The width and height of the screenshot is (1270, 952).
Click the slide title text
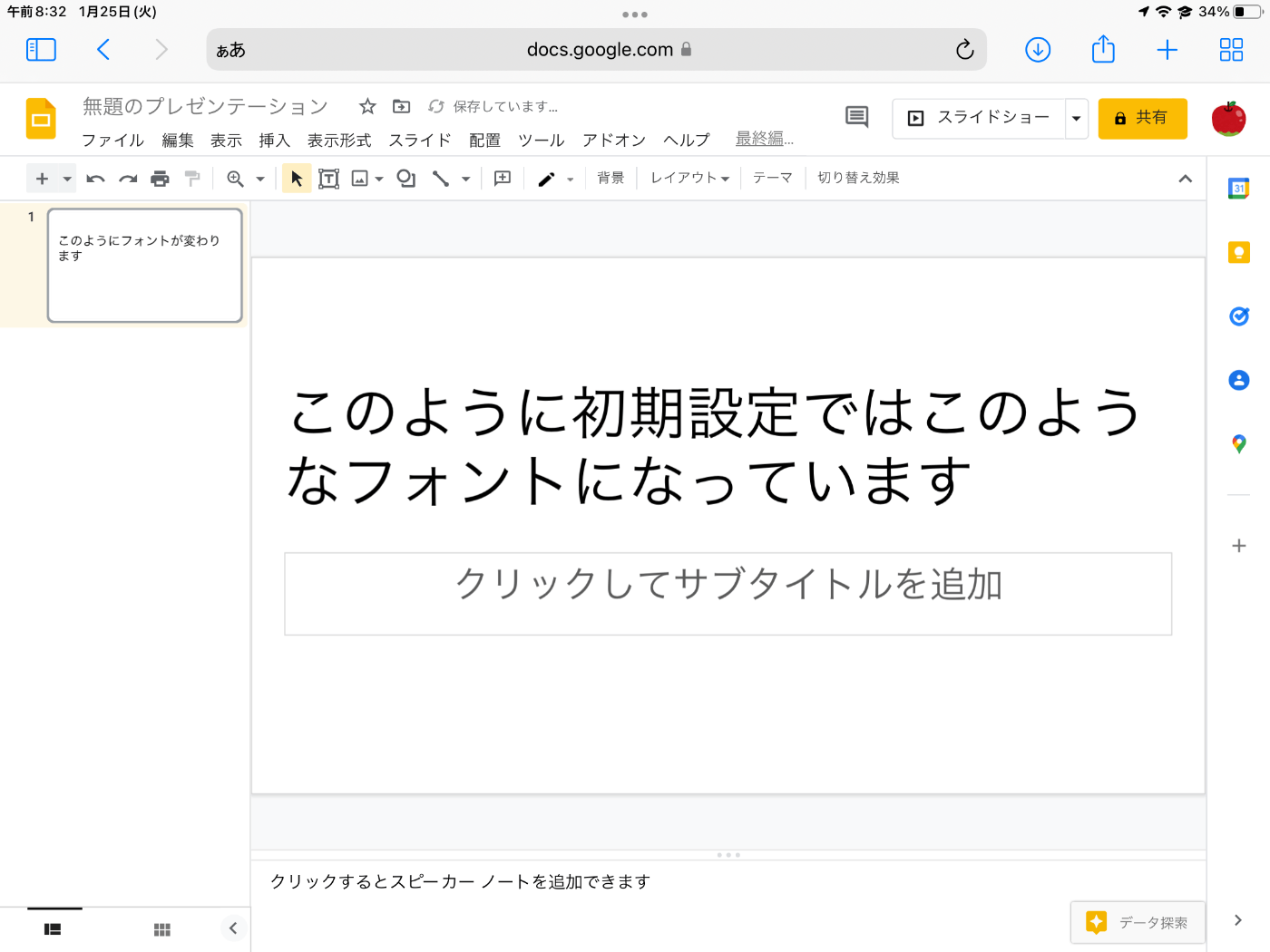point(714,445)
